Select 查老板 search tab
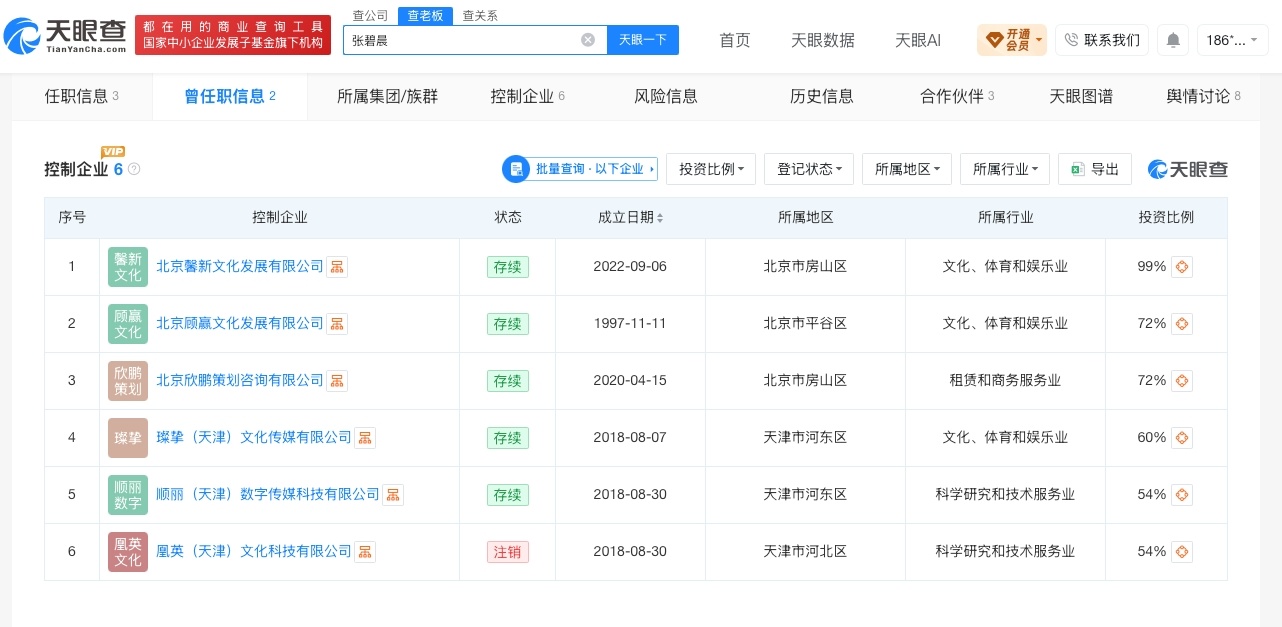 [x=425, y=15]
